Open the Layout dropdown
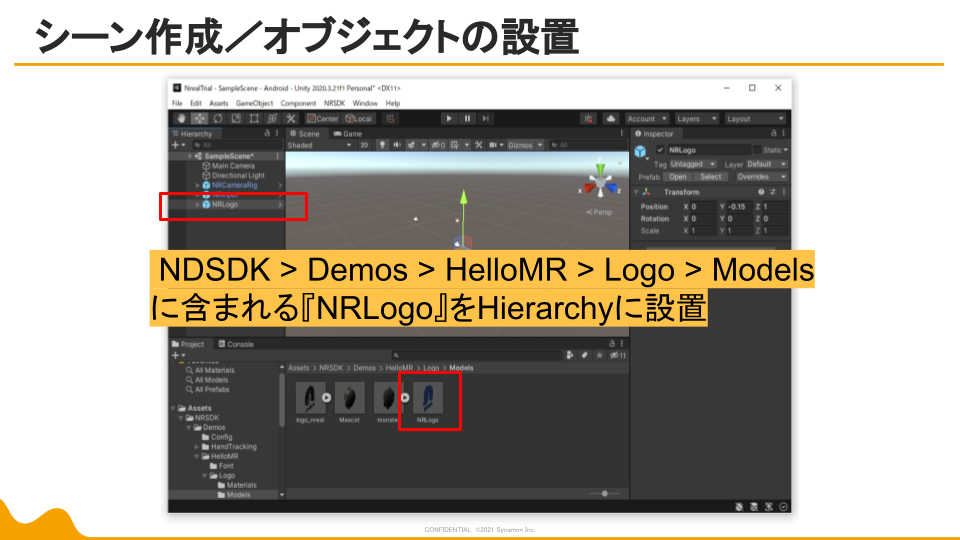960x540 pixels. [x=755, y=119]
